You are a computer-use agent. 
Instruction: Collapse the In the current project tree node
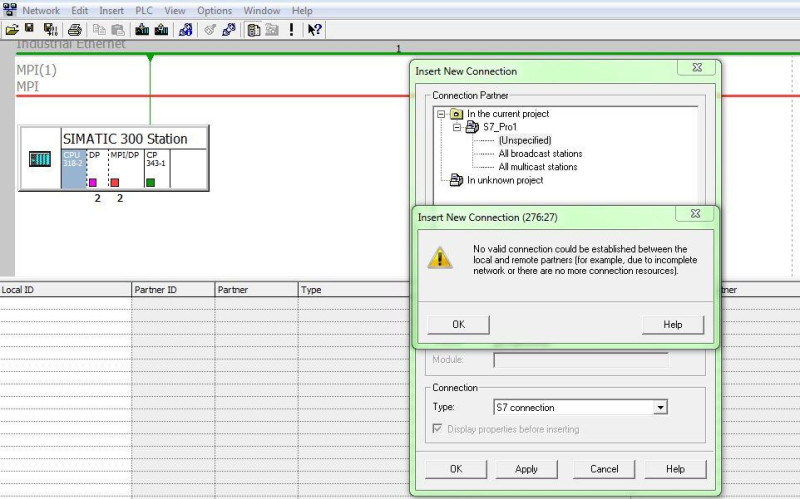click(x=441, y=114)
